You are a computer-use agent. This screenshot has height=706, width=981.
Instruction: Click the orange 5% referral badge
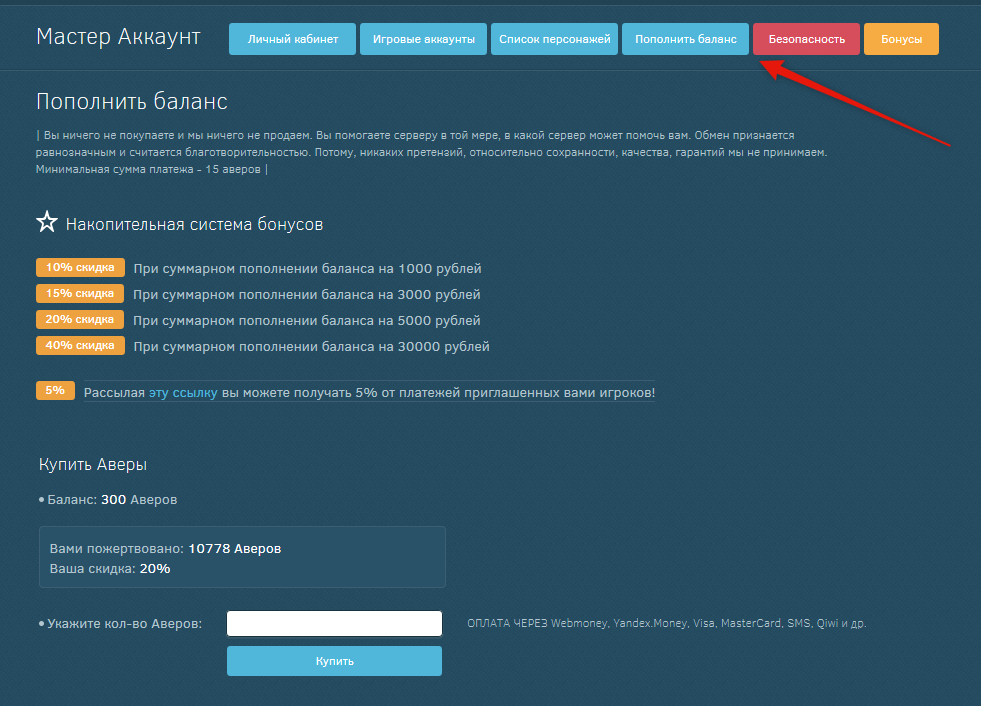(x=55, y=391)
